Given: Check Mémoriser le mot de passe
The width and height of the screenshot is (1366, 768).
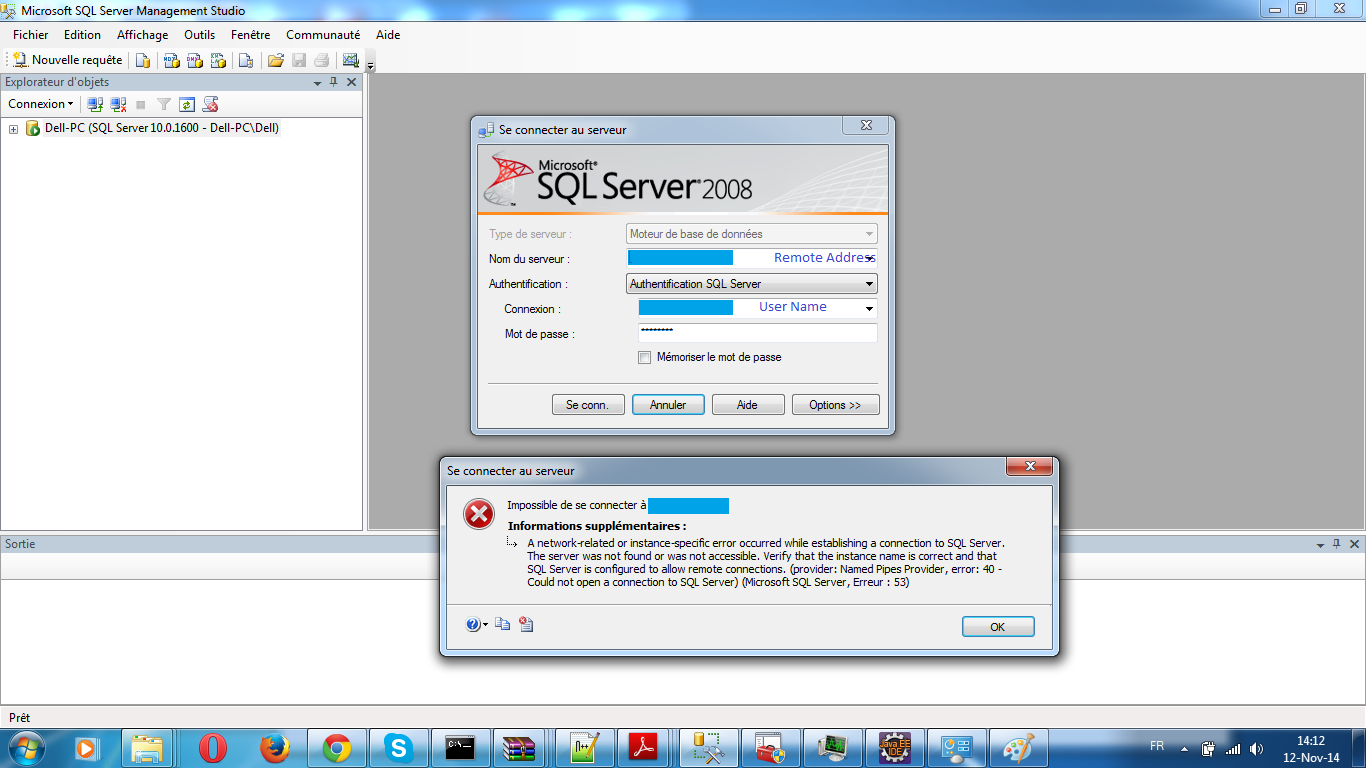Looking at the screenshot, I should (644, 357).
